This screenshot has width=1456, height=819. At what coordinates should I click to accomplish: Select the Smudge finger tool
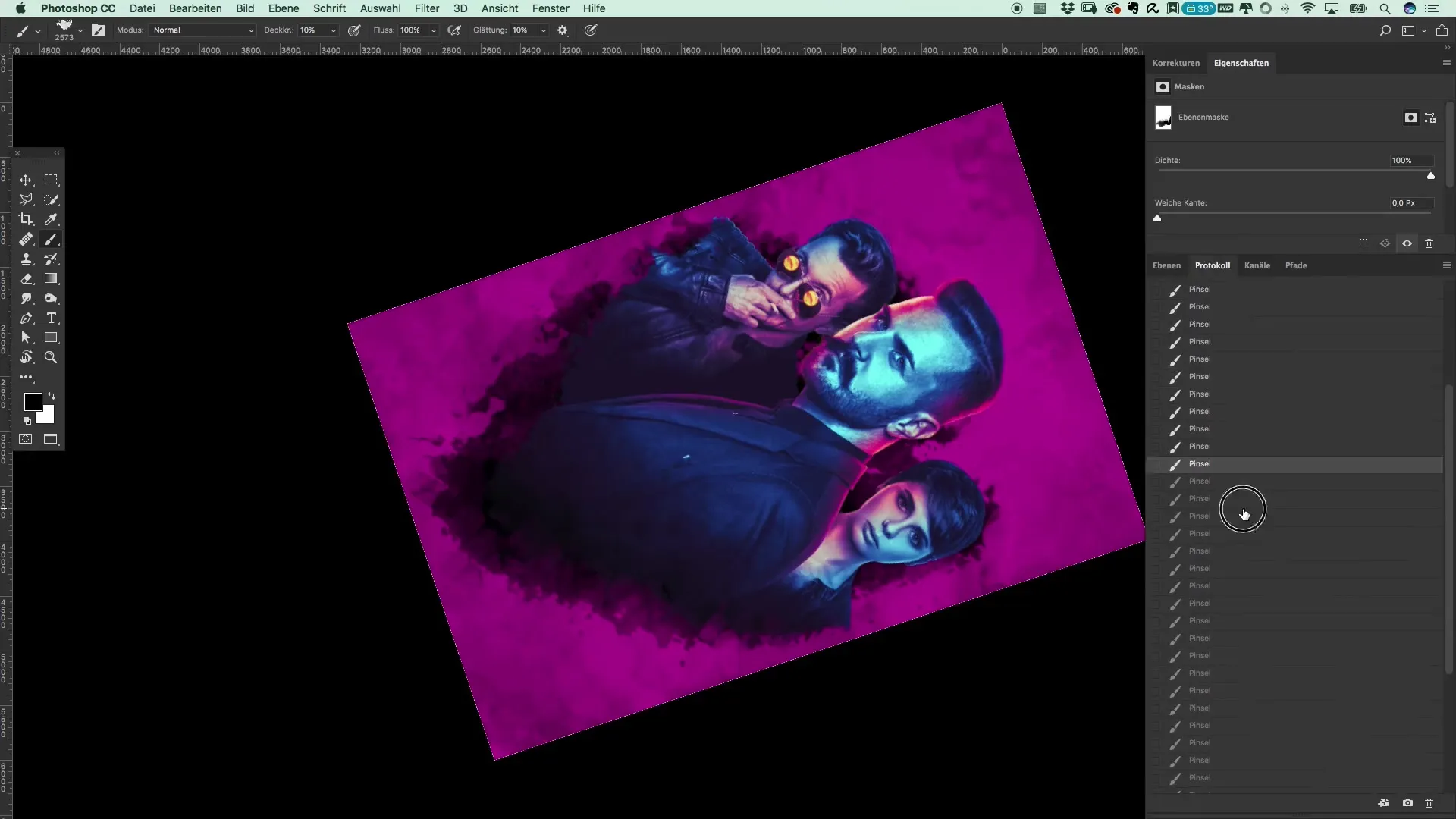click(x=26, y=298)
